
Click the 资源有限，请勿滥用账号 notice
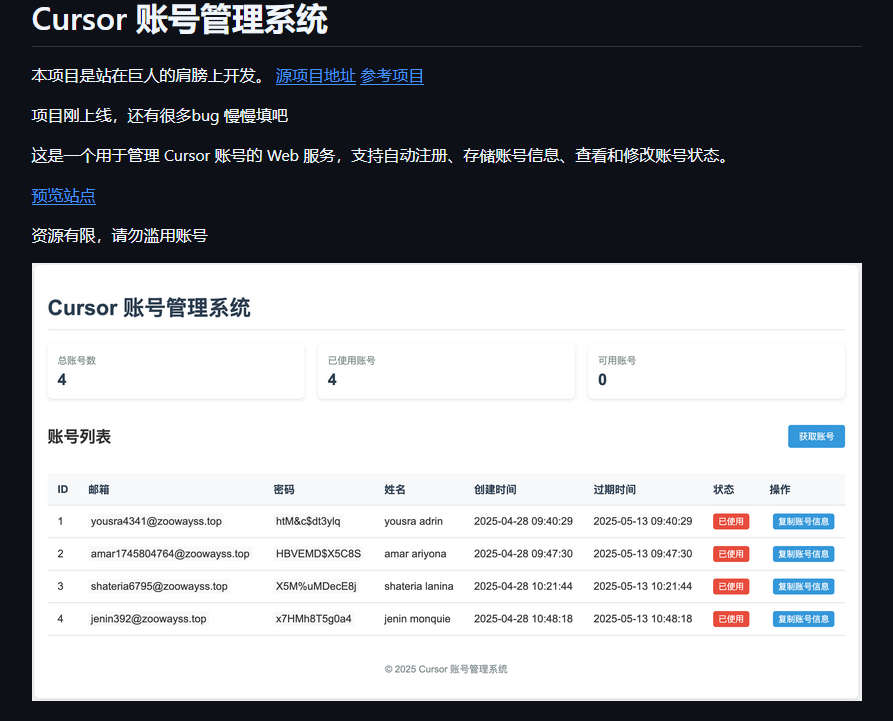coord(120,236)
